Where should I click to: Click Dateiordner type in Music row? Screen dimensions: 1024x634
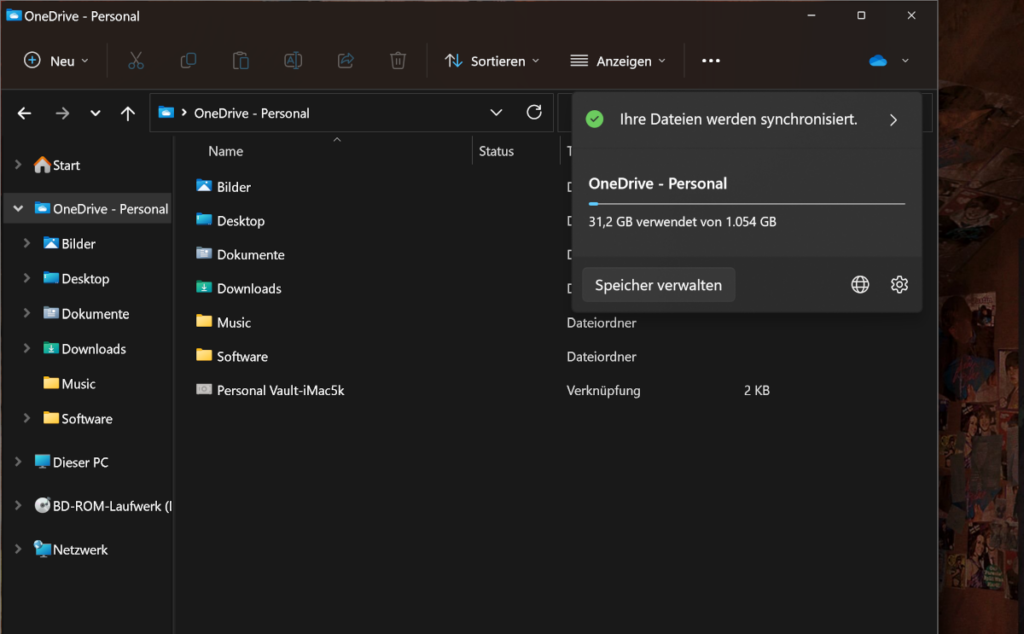click(x=601, y=322)
